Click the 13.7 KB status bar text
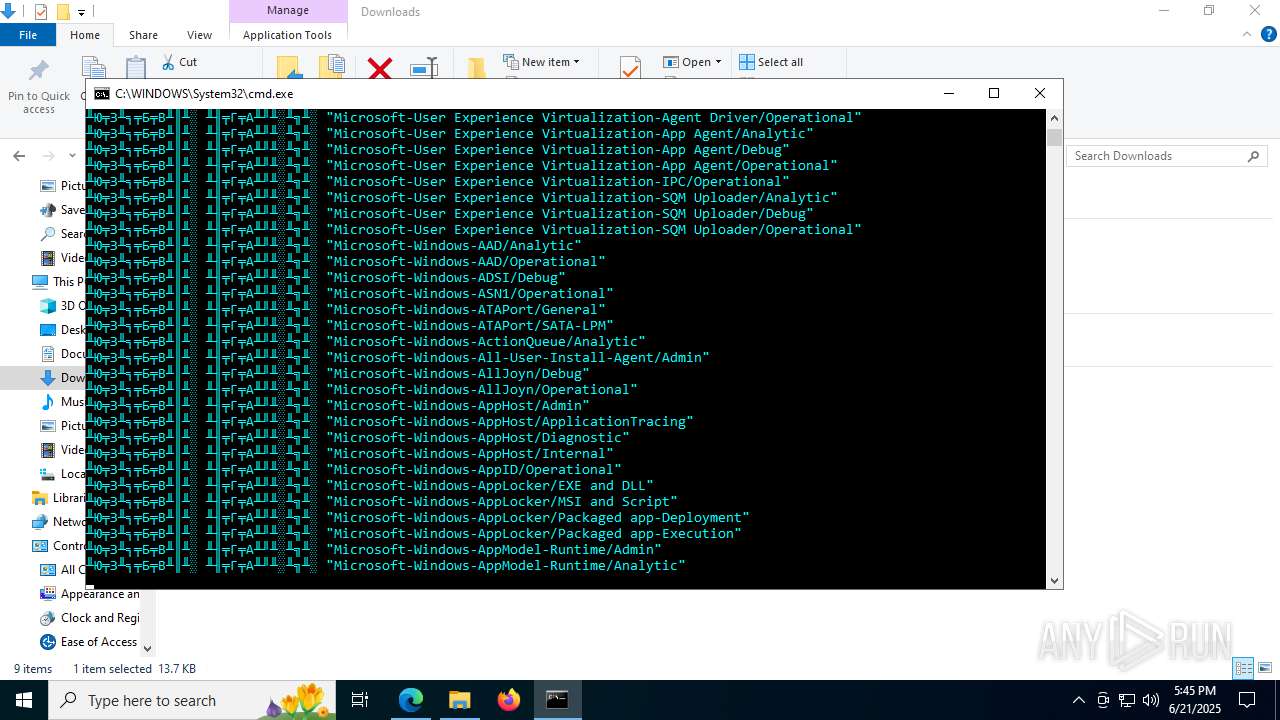 [x=177, y=669]
